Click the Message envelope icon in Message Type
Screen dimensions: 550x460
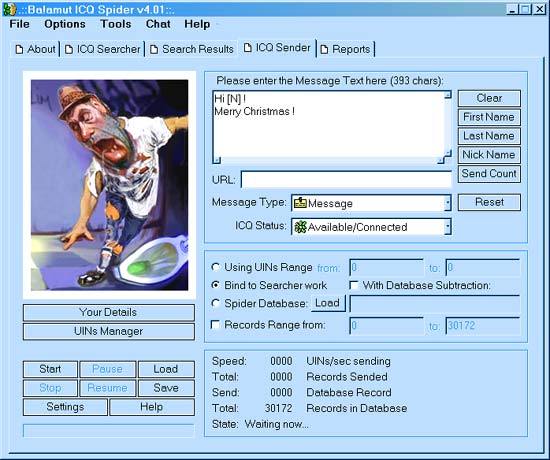coord(300,203)
